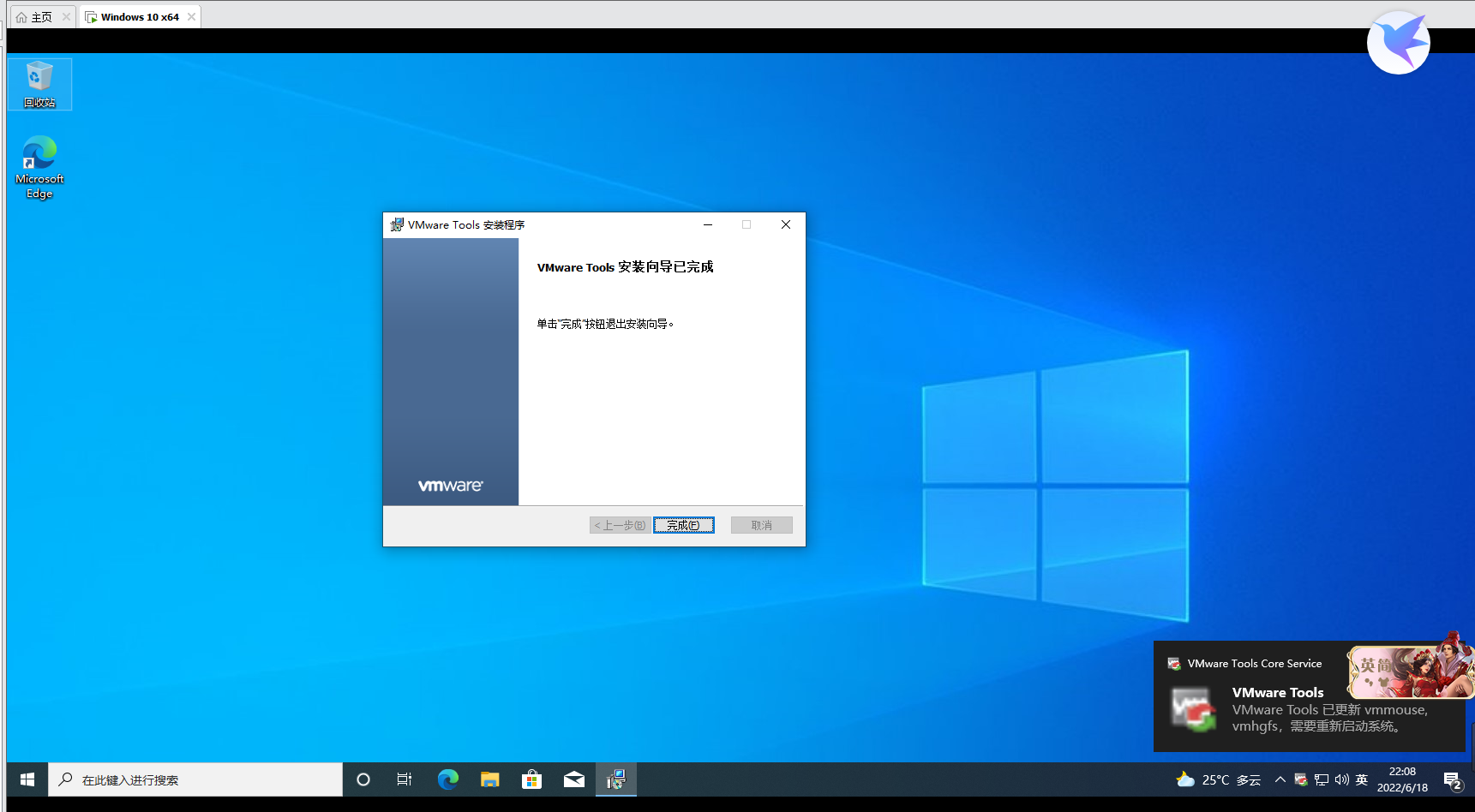
Task: Click VMware Tools tray icon
Action: [1301, 779]
